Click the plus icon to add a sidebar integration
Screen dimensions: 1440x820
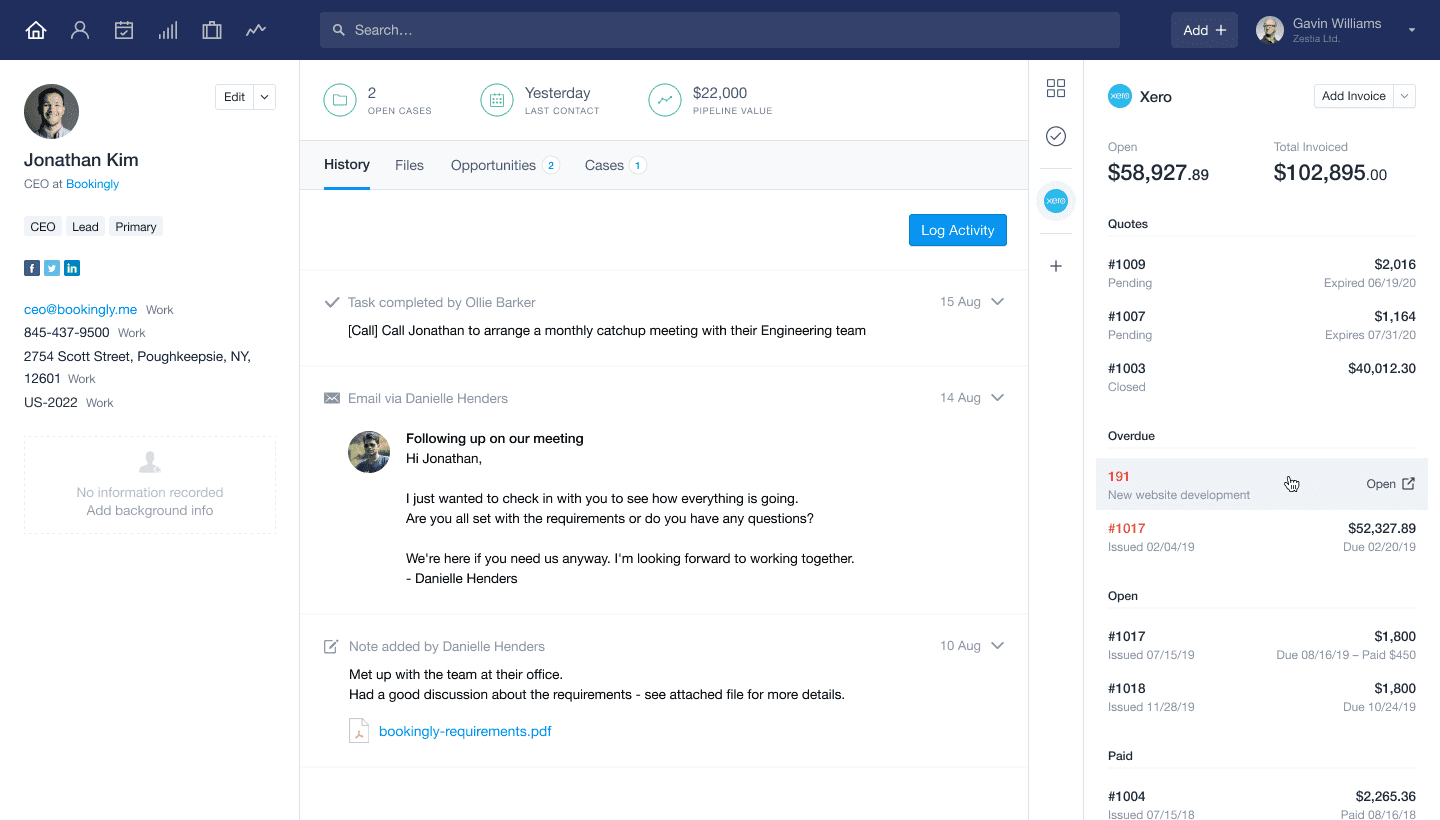click(x=1056, y=266)
